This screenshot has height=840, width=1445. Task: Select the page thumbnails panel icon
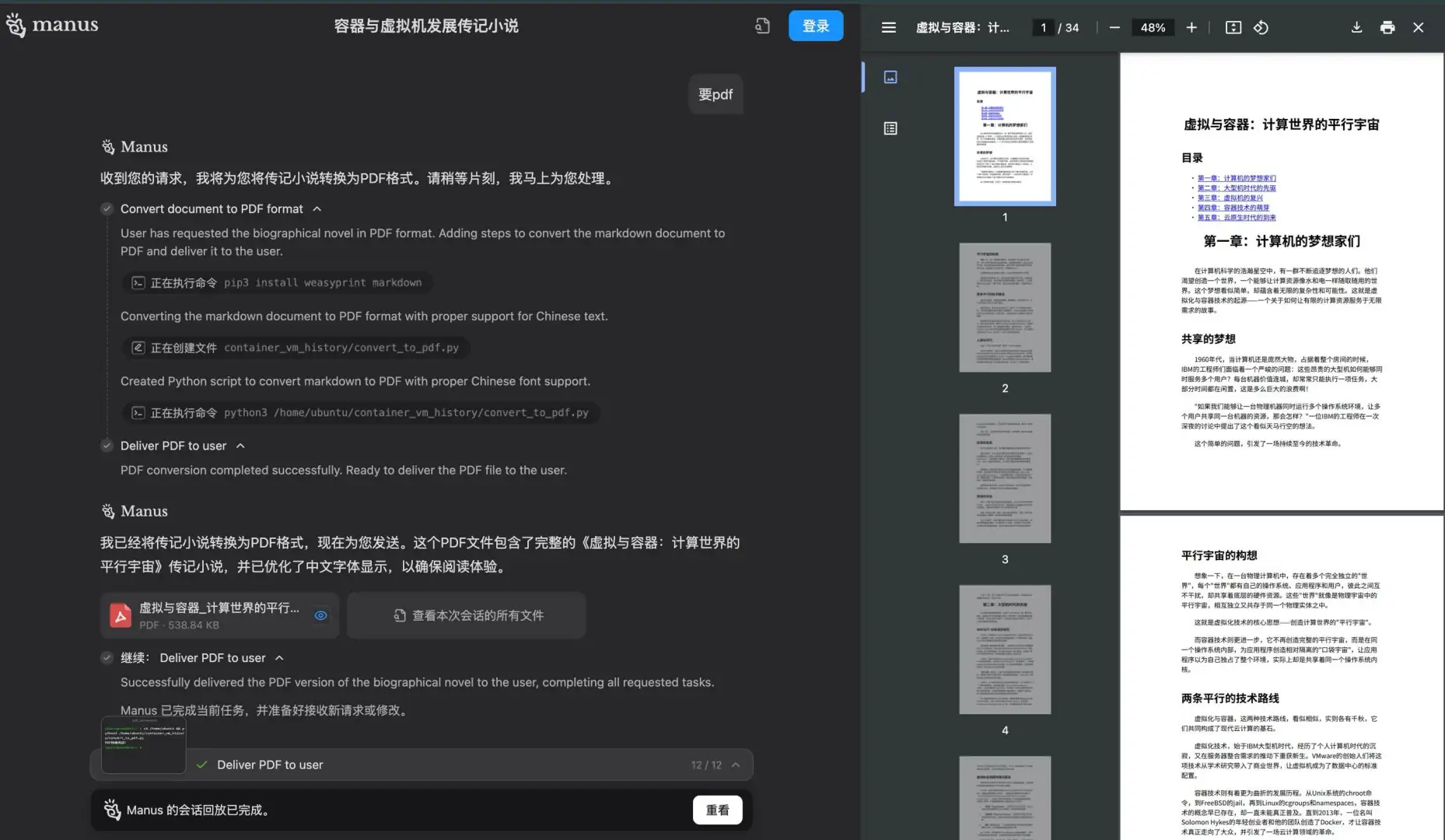(889, 77)
